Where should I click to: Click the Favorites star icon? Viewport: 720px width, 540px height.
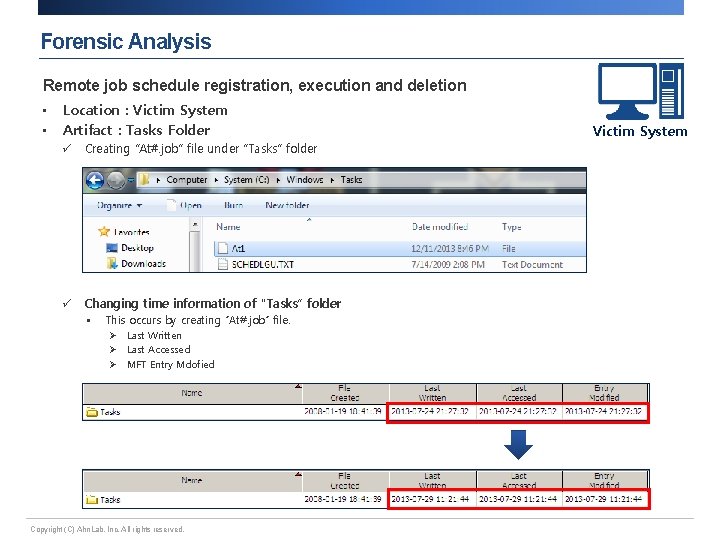point(104,231)
